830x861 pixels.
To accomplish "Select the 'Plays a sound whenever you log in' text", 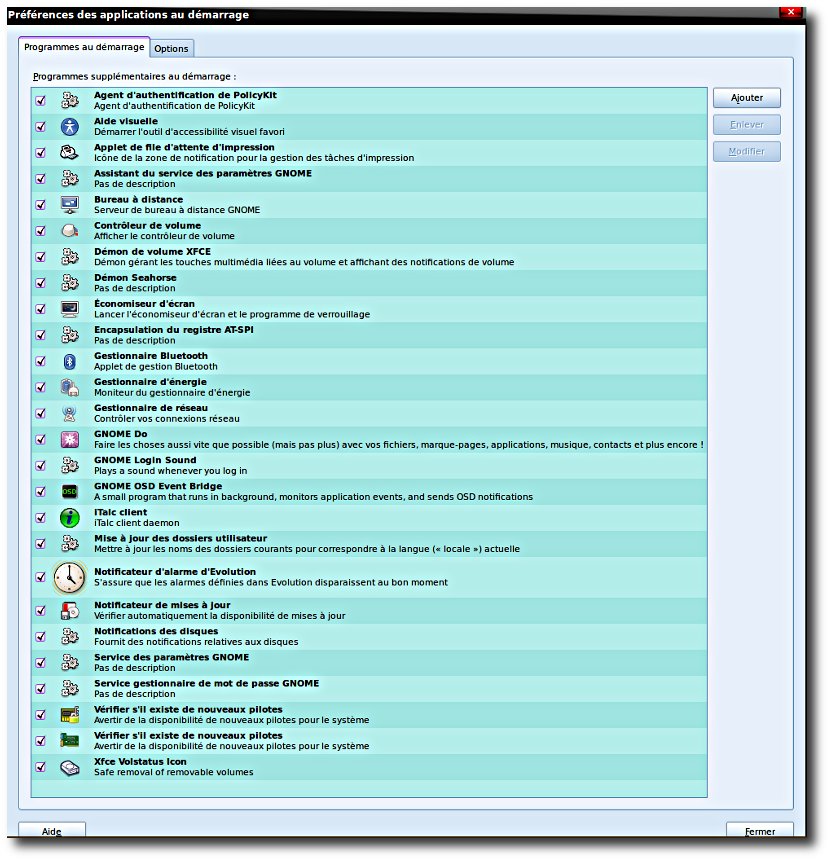I will tap(171, 471).
